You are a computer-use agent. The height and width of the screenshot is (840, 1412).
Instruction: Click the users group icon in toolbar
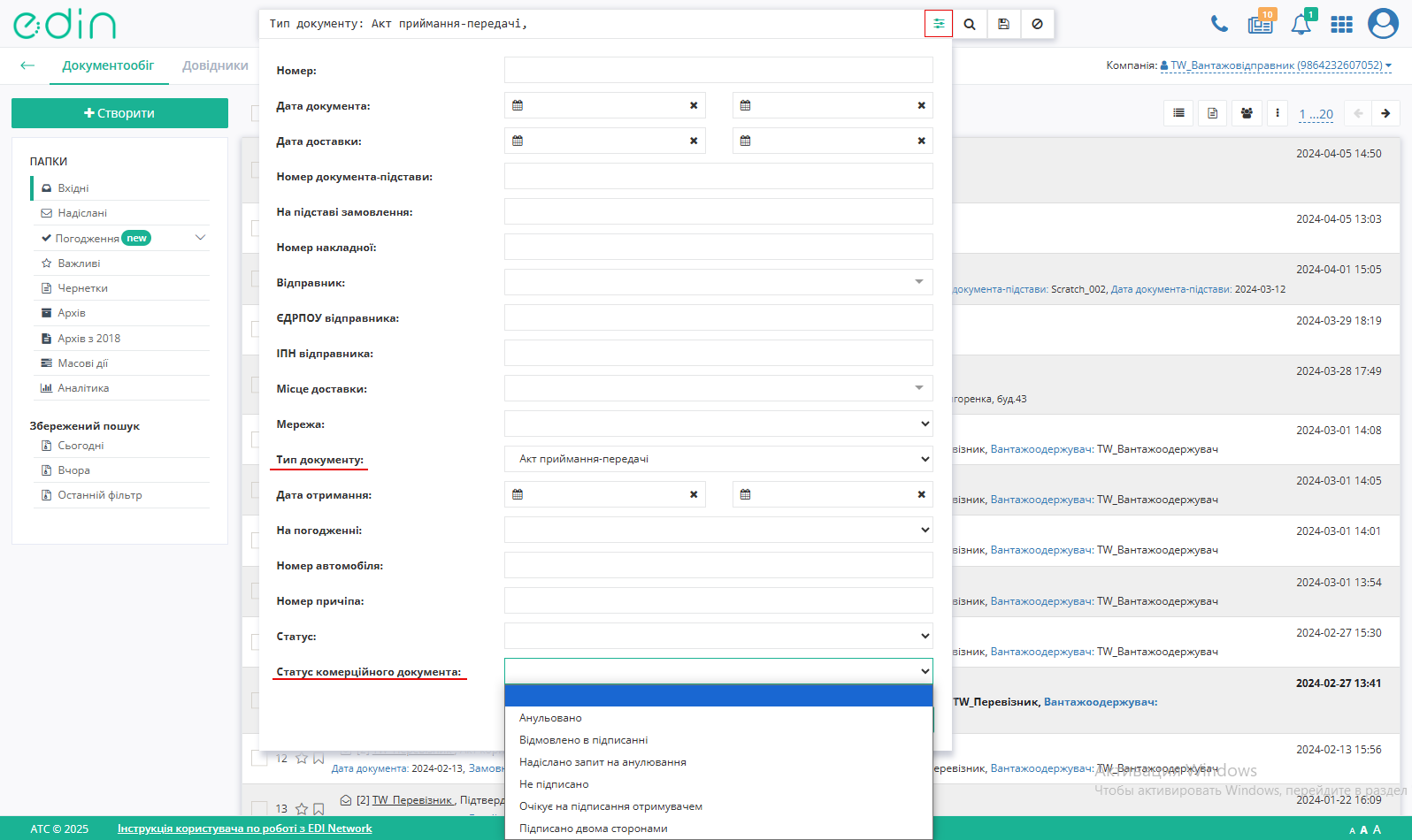pyautogui.click(x=1247, y=113)
